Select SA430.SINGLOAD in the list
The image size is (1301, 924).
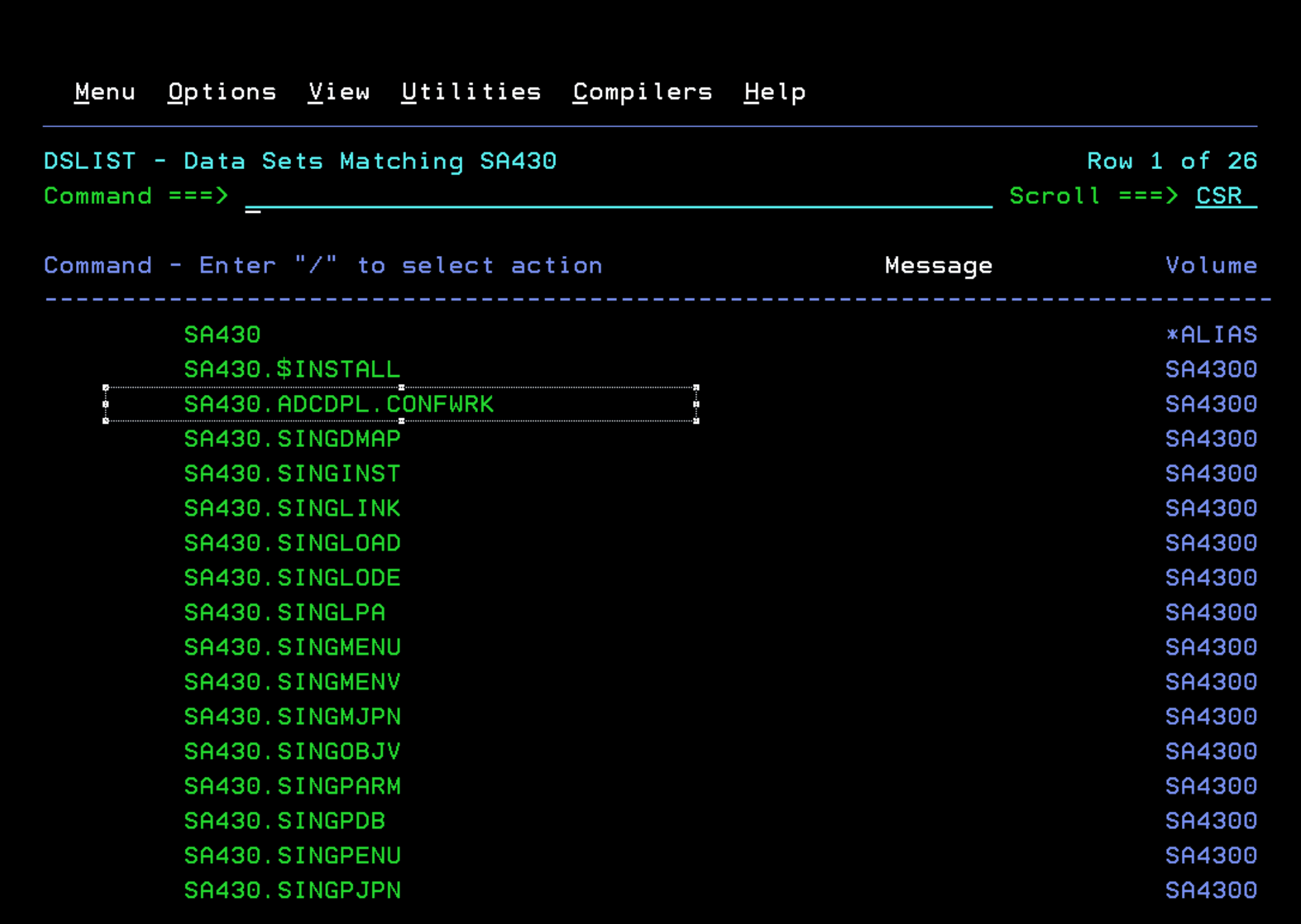[292, 543]
